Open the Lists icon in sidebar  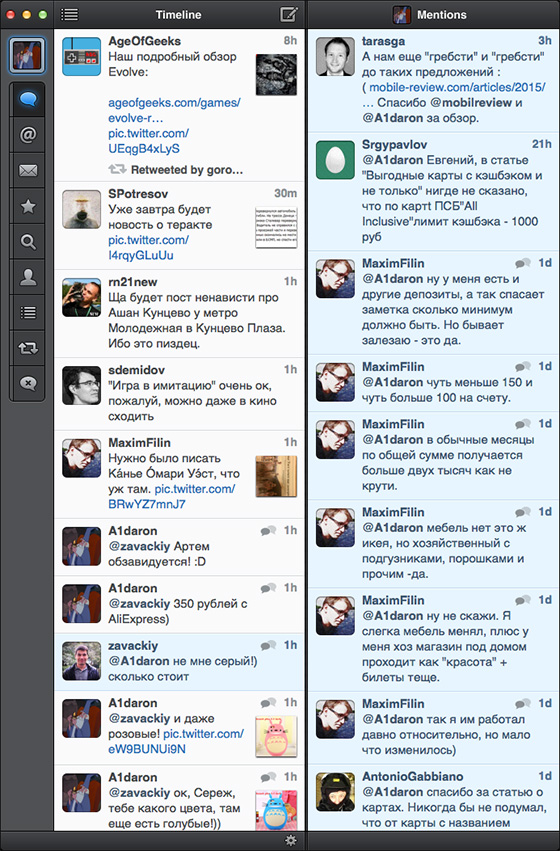(x=28, y=313)
